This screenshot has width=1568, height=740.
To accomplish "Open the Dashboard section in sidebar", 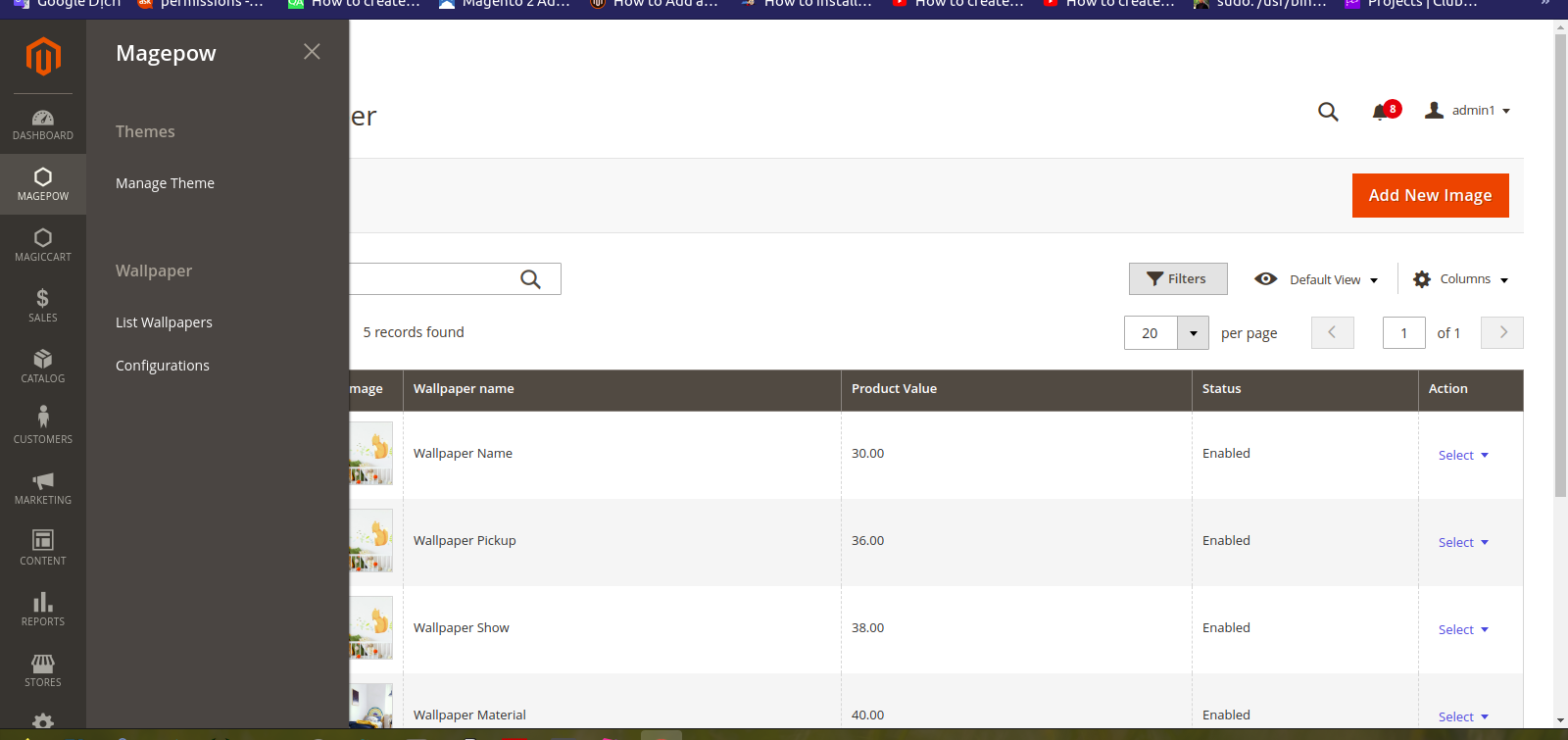I will 43,124.
